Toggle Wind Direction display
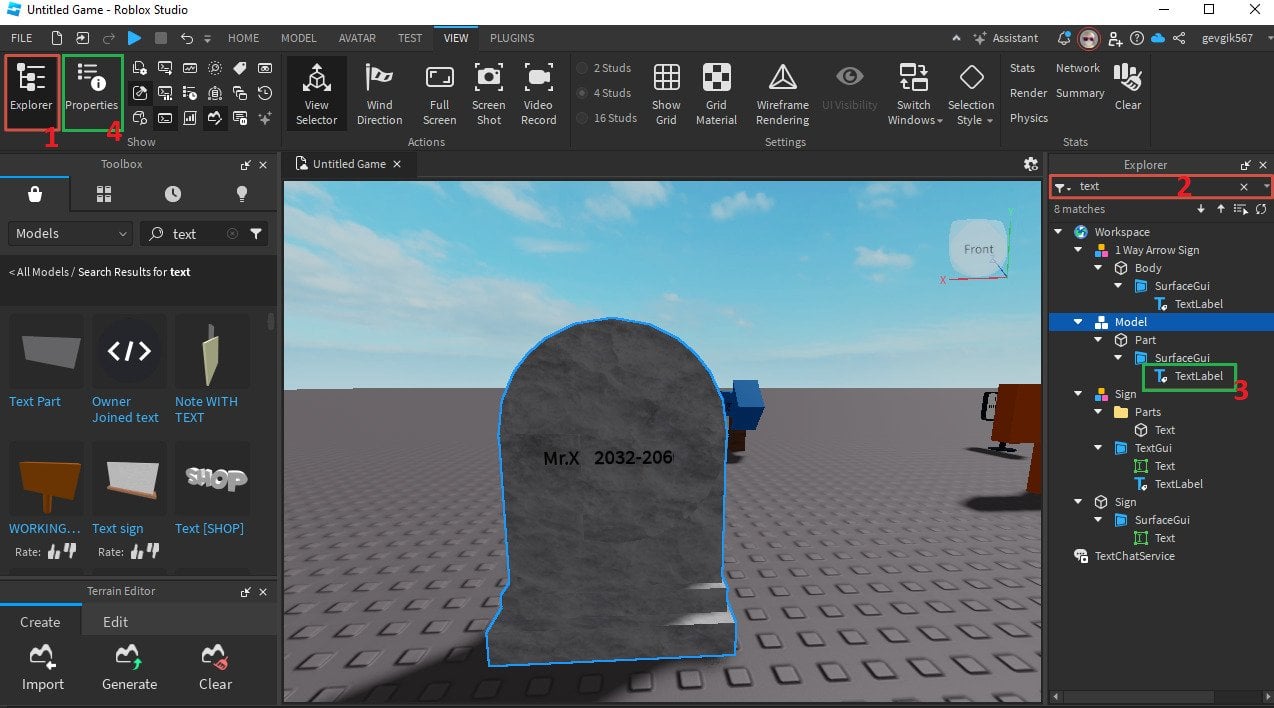The height and width of the screenshot is (708, 1274). pyautogui.click(x=379, y=94)
